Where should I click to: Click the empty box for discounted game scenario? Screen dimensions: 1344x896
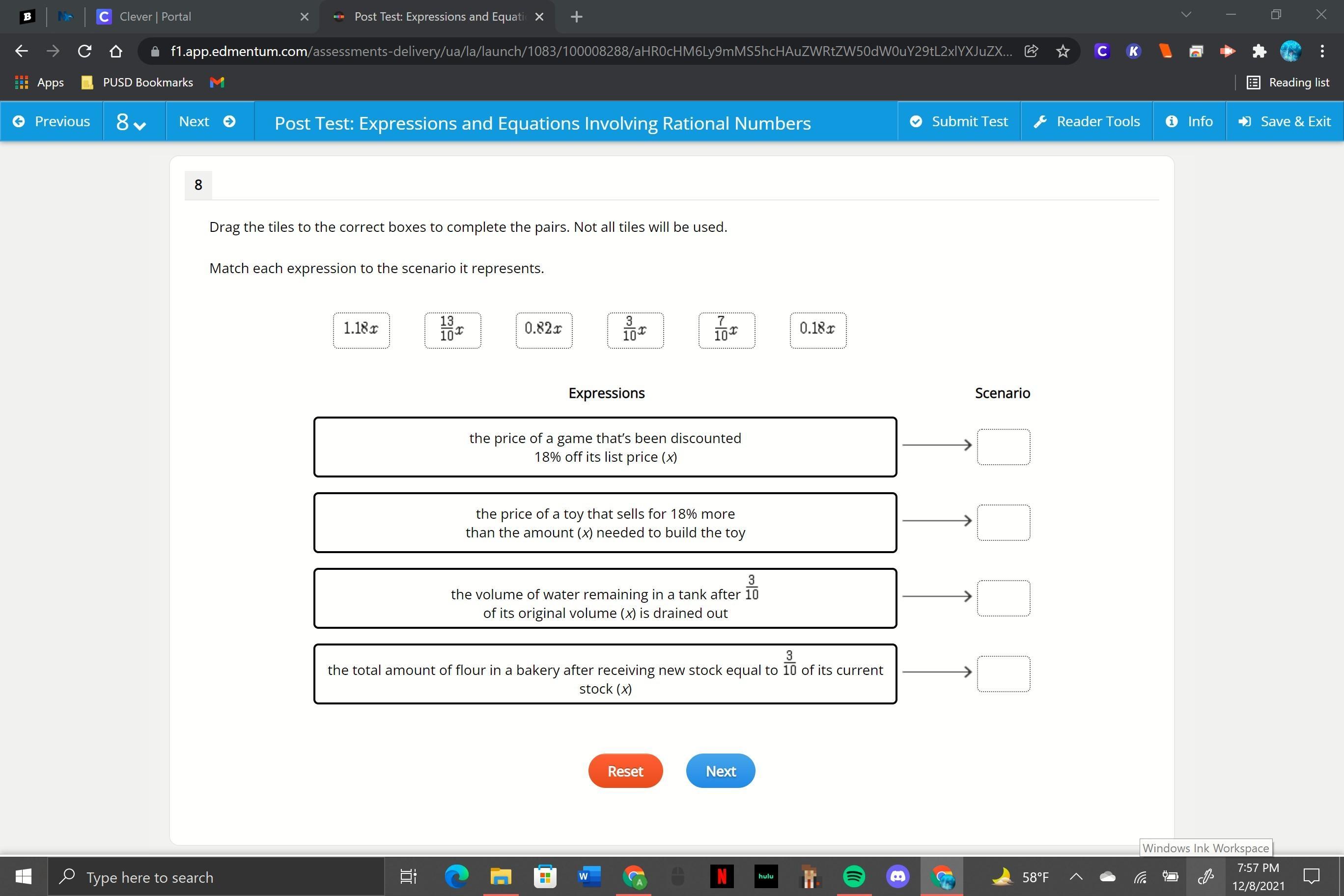tap(1003, 447)
